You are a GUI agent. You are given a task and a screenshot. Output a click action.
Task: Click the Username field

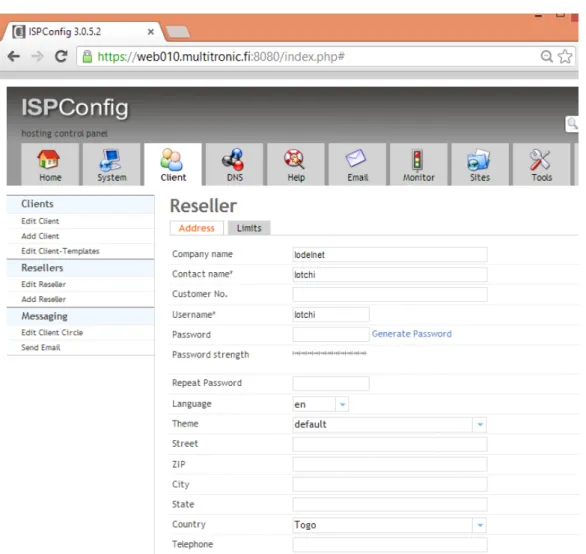[331, 314]
